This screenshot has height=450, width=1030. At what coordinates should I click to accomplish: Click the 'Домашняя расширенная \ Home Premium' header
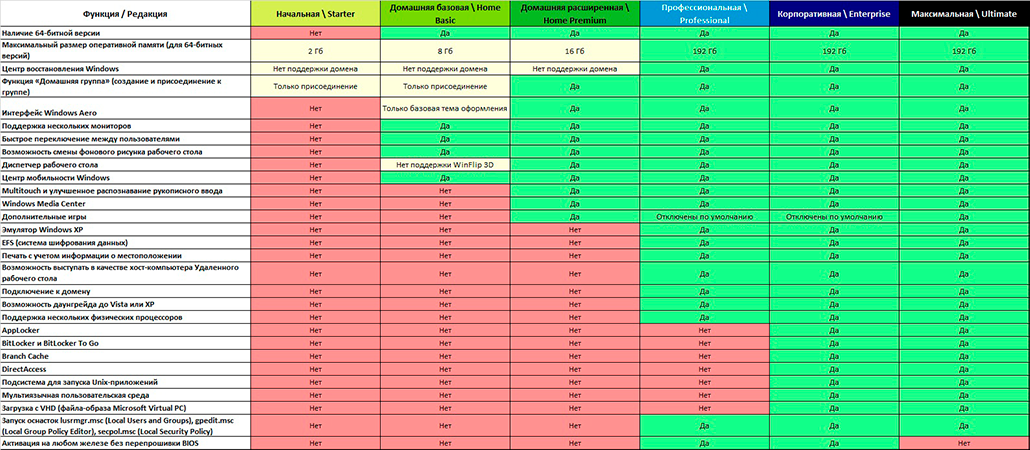pos(574,13)
